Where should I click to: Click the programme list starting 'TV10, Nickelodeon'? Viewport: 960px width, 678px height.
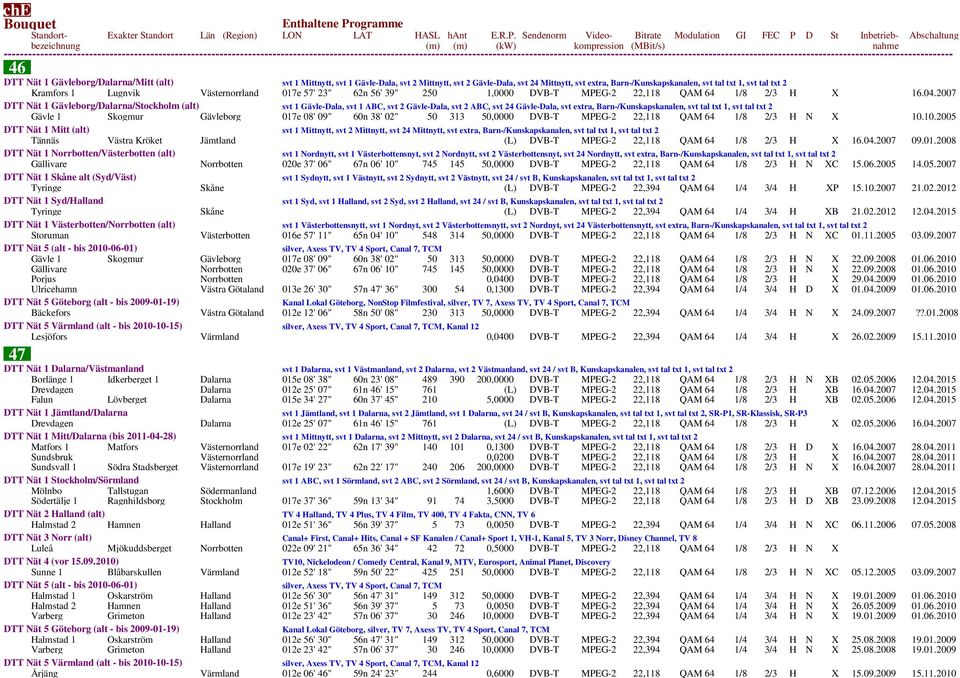click(446, 562)
